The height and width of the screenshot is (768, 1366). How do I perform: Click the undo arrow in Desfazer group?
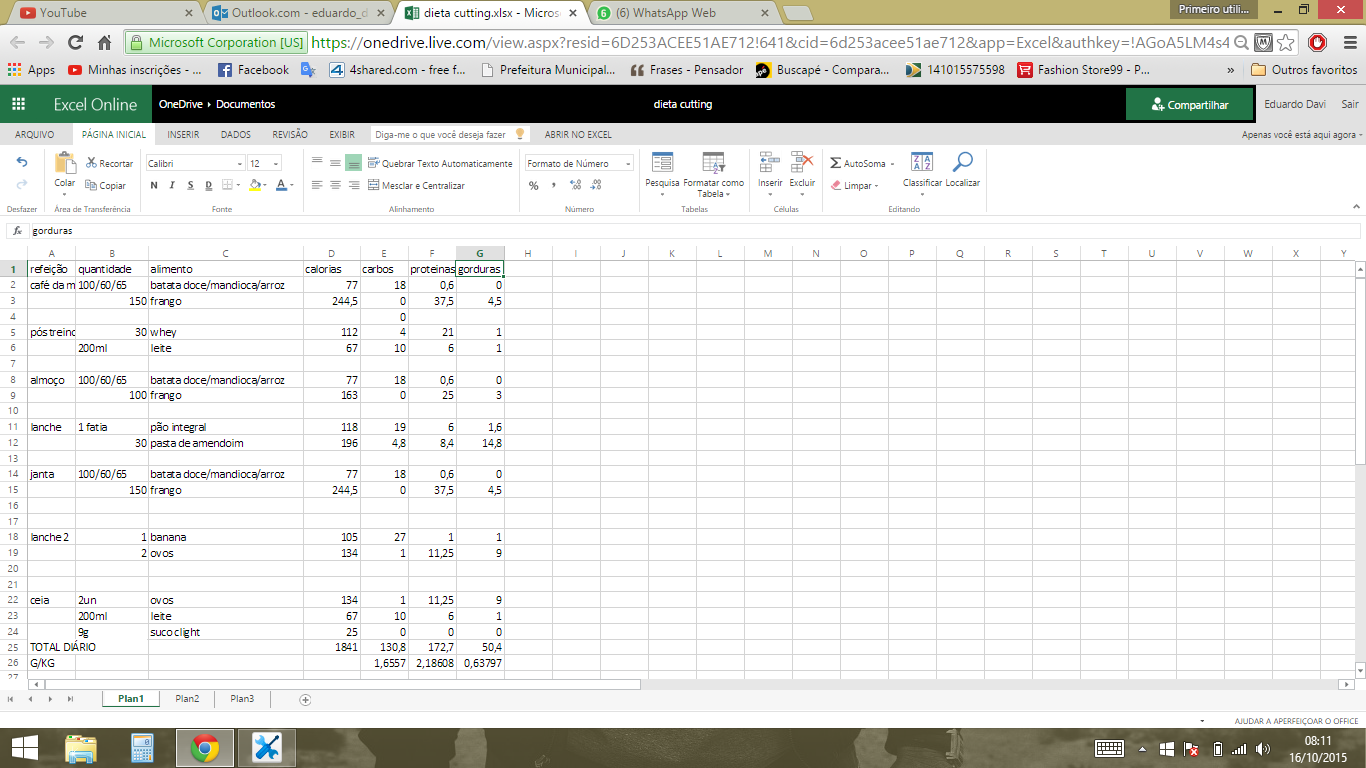(22, 162)
